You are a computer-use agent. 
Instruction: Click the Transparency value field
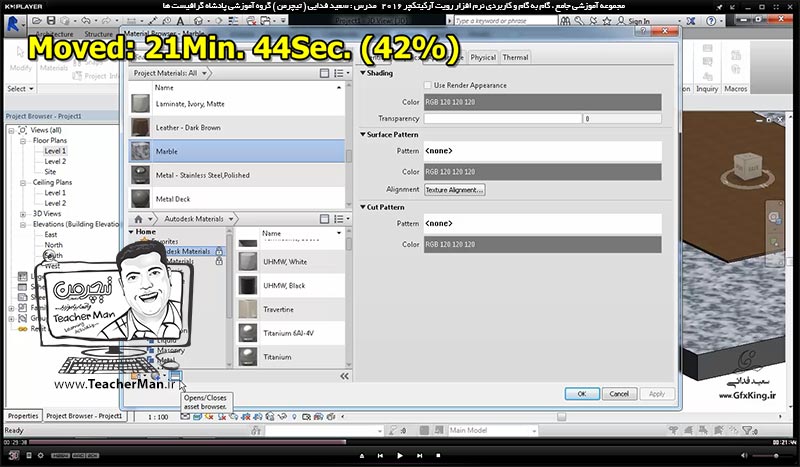[622, 118]
